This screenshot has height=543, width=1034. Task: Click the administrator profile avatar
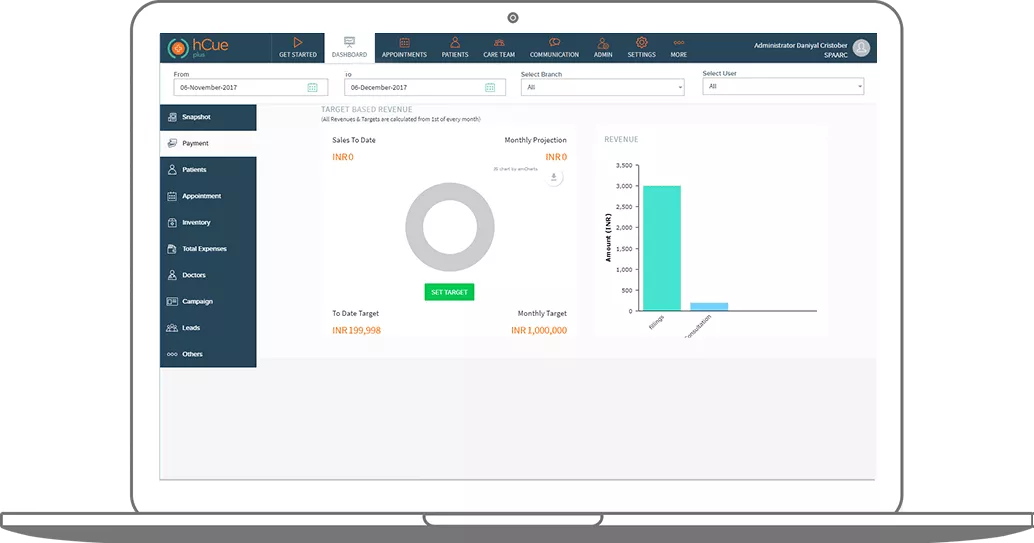click(861, 48)
